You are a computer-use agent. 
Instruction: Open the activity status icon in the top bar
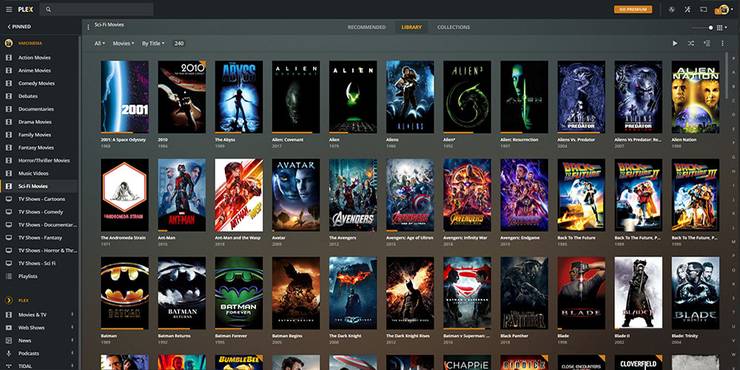(672, 9)
